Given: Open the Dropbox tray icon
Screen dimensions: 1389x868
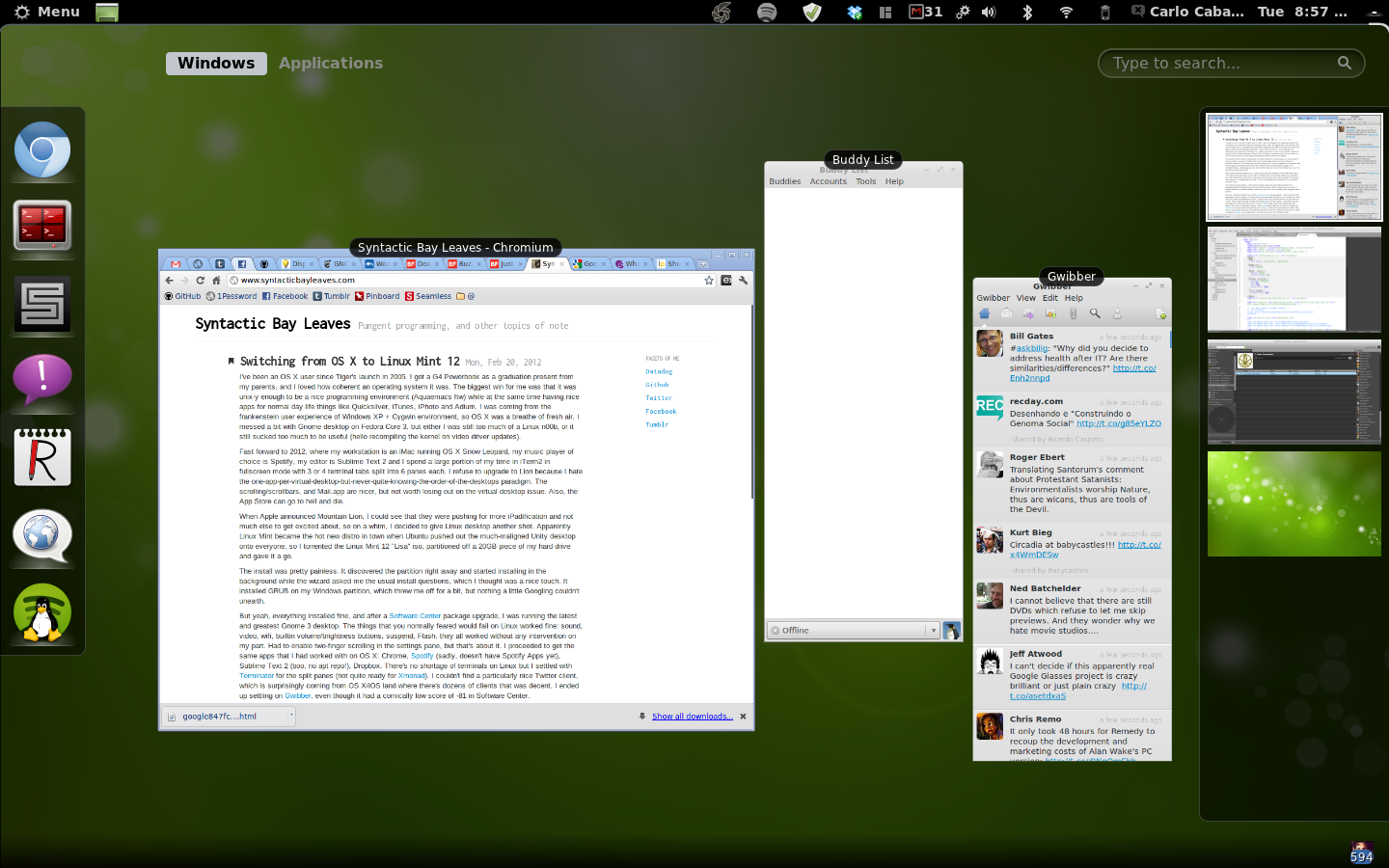Looking at the screenshot, I should (855, 12).
